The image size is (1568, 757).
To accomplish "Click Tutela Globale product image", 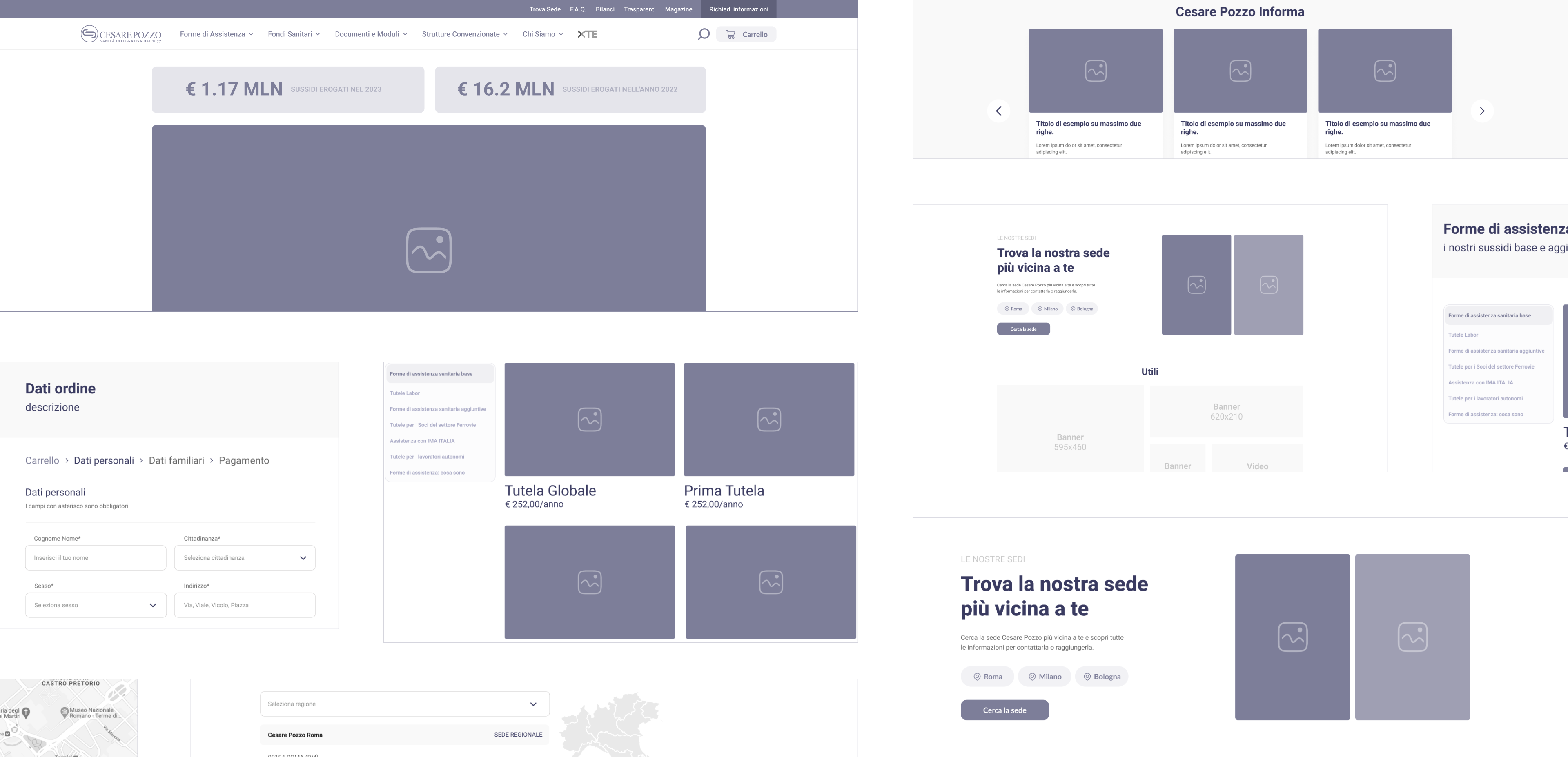I will 589,420.
